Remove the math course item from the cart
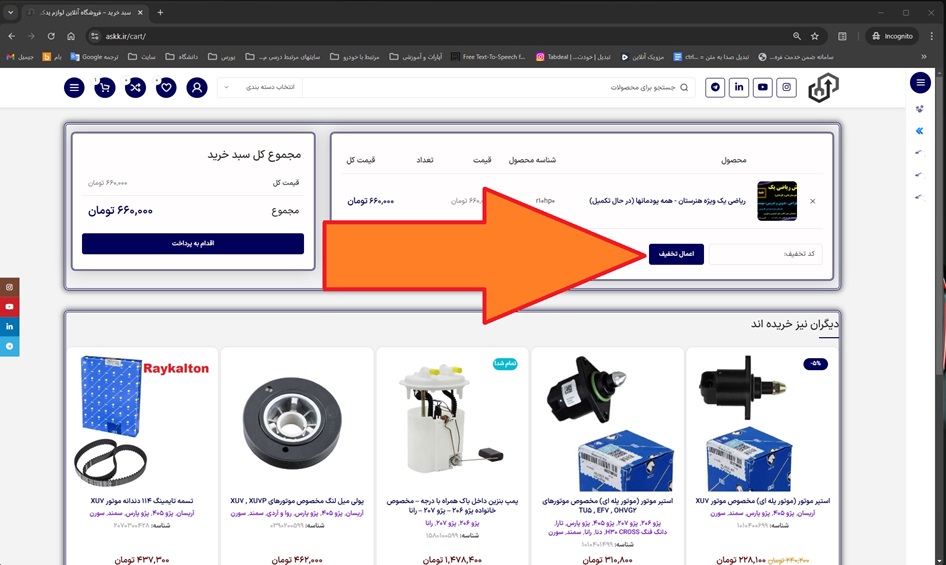 tap(812, 201)
